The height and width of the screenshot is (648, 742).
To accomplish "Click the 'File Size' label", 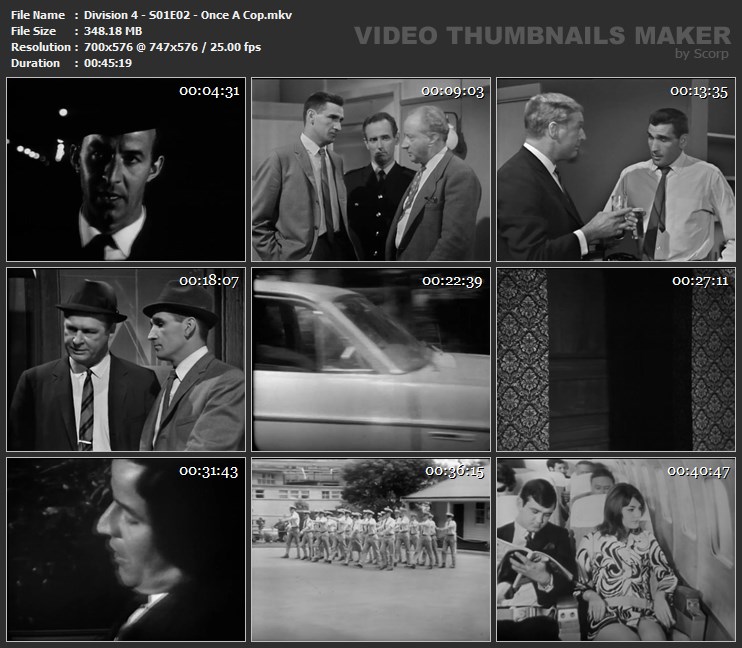I will coord(33,31).
